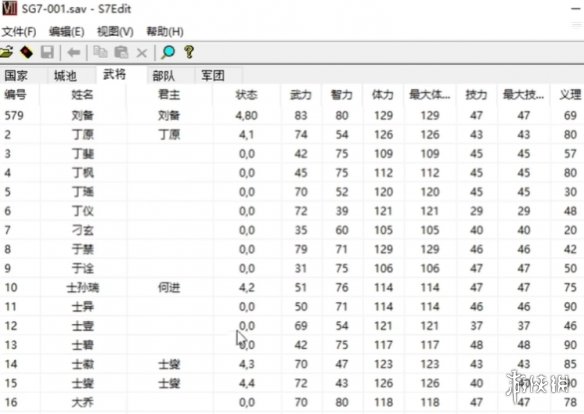Click the copy icon in toolbar
584x414 pixels.
(x=100, y=52)
